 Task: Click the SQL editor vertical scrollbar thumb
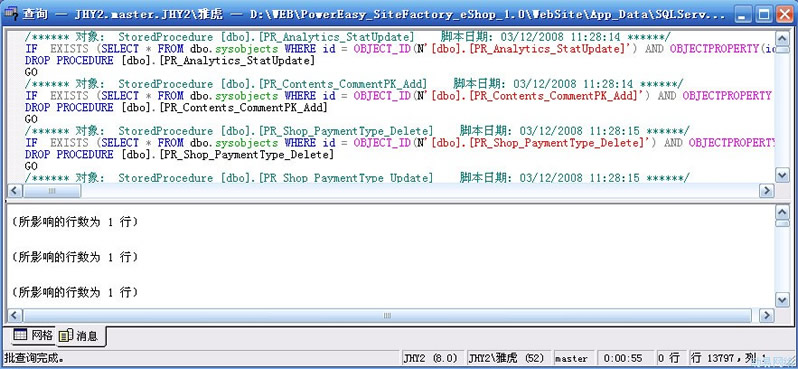tap(782, 49)
